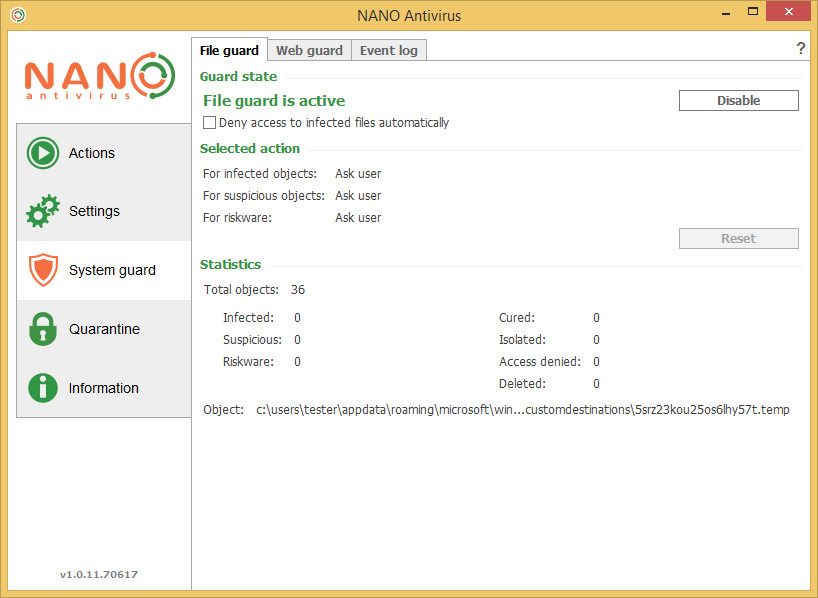Screen dimensions: 818x598
Task: Click the 'Deleted:' statistic label
Action: pos(522,384)
